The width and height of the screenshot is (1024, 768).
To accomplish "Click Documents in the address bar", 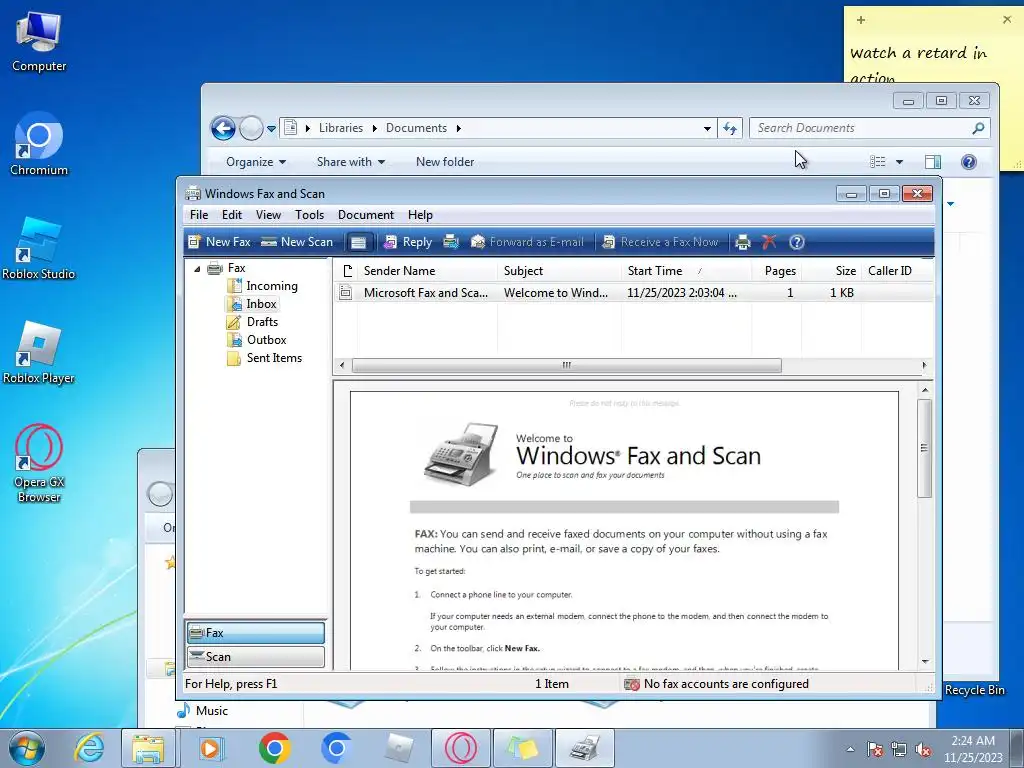I will coord(416,128).
